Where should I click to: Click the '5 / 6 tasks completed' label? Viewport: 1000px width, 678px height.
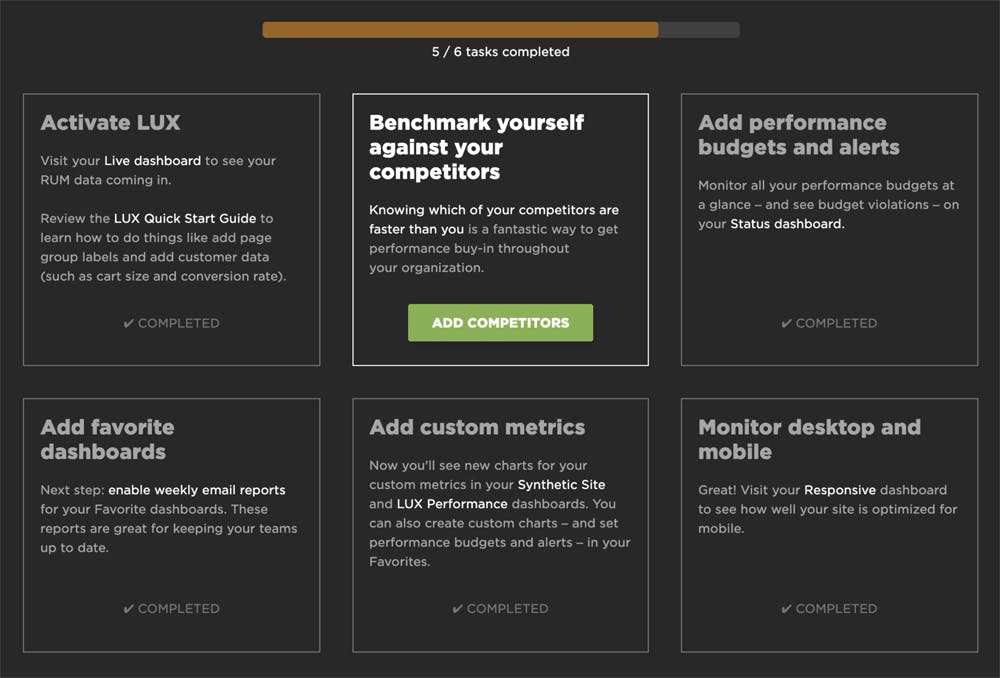pos(500,52)
